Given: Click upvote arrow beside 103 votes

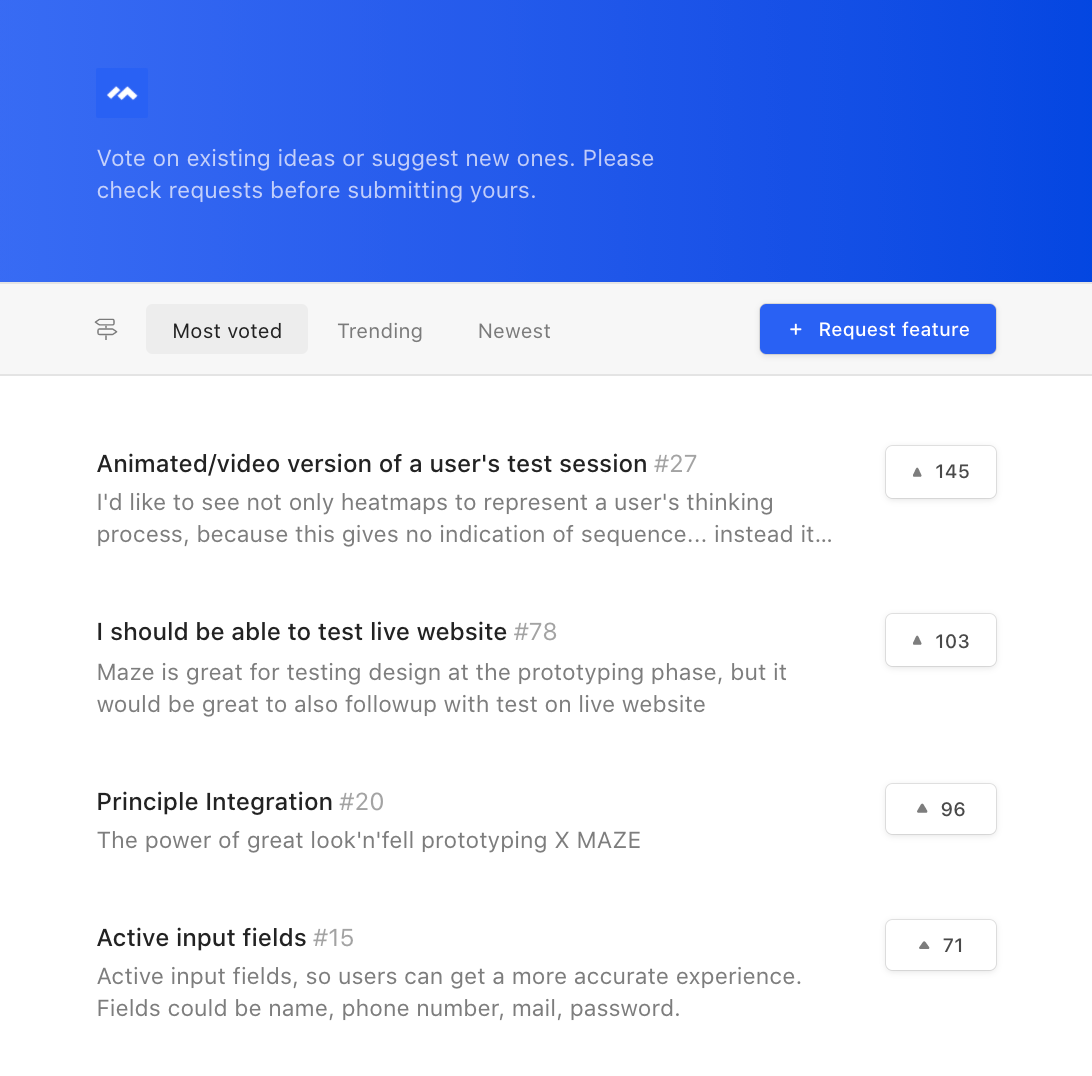Looking at the screenshot, I should [917, 641].
